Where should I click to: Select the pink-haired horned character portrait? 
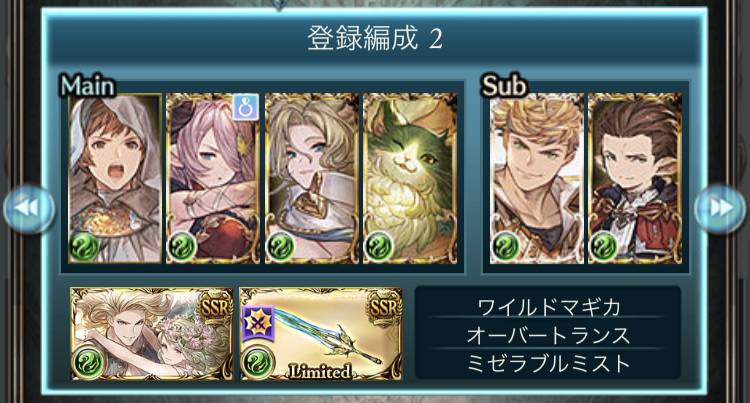pyautogui.click(x=213, y=178)
